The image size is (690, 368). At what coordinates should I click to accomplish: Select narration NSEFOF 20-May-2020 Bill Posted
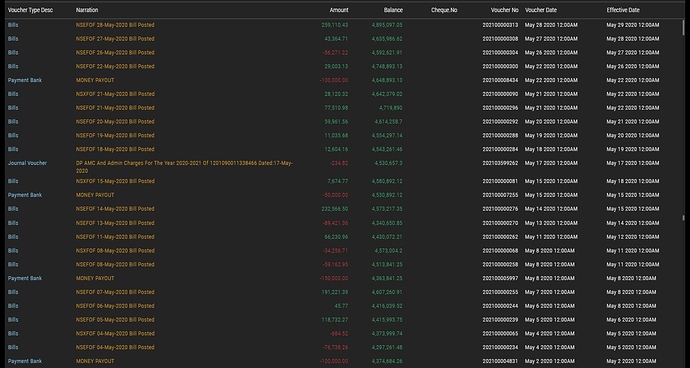point(115,121)
